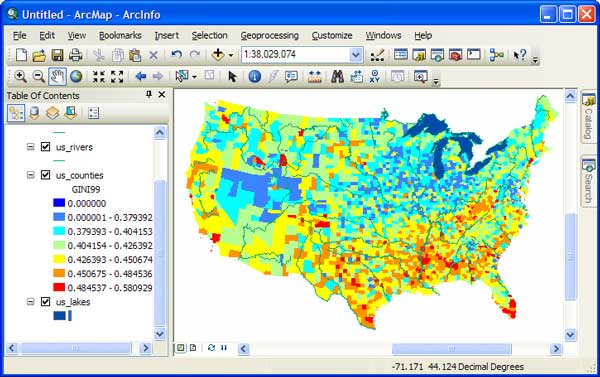Image resolution: width=600 pixels, height=377 pixels.
Task: Open the Bookmarks menu
Action: [120, 36]
